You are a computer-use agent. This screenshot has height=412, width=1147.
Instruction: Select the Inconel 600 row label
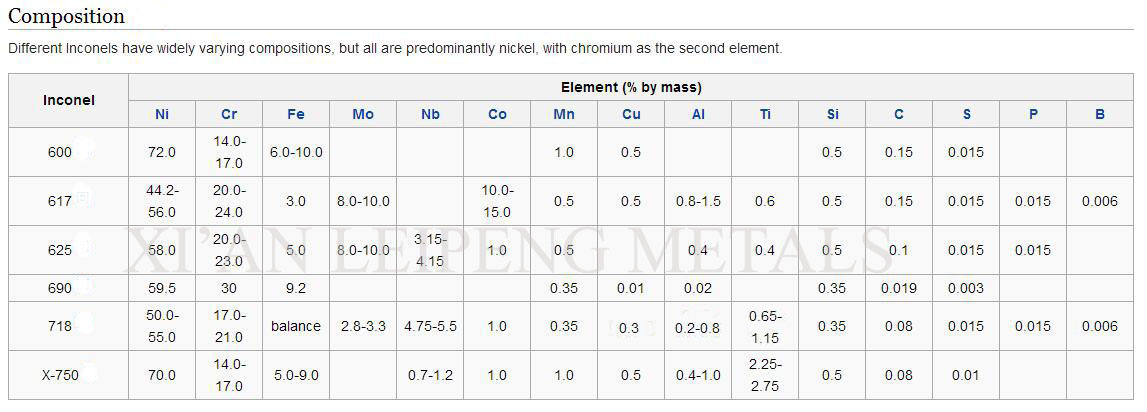tap(60, 152)
